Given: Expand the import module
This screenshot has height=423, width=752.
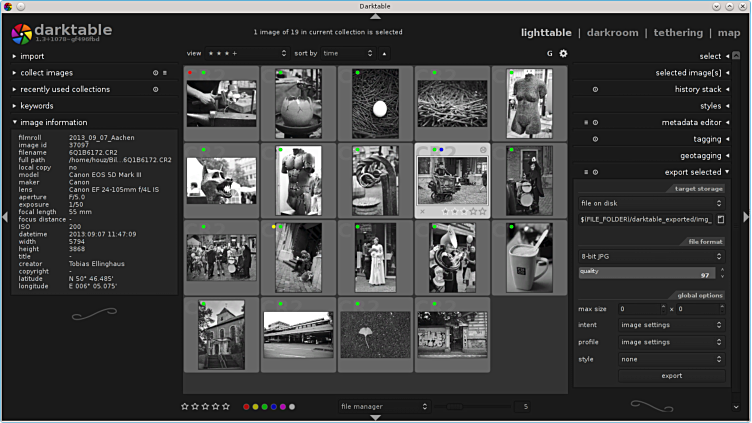Looking at the screenshot, I should pyautogui.click(x=32, y=56).
